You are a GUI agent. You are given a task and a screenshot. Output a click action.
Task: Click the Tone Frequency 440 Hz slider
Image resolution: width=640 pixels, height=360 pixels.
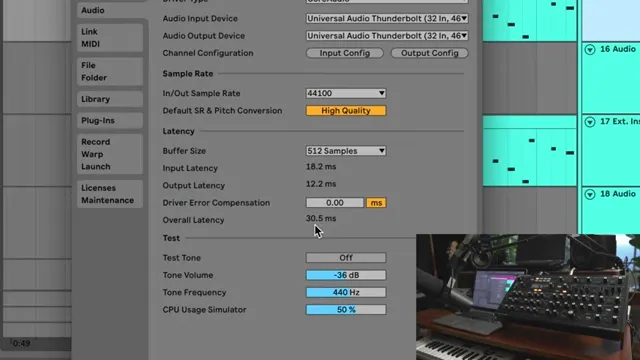tap(346, 292)
